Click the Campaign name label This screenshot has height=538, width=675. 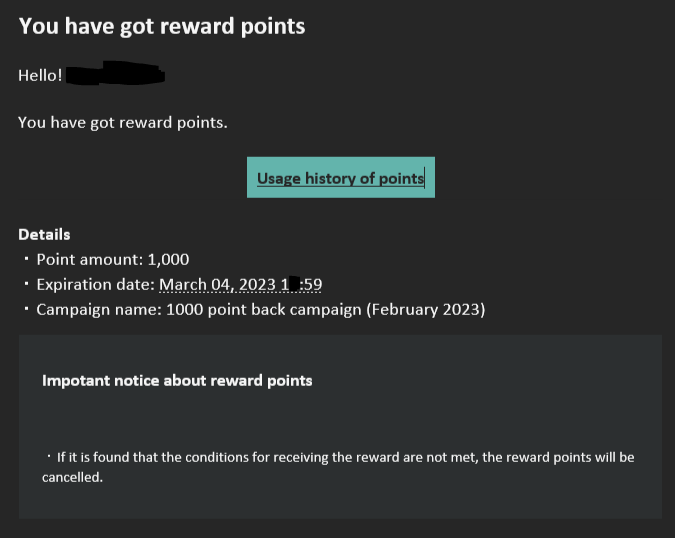click(99, 309)
